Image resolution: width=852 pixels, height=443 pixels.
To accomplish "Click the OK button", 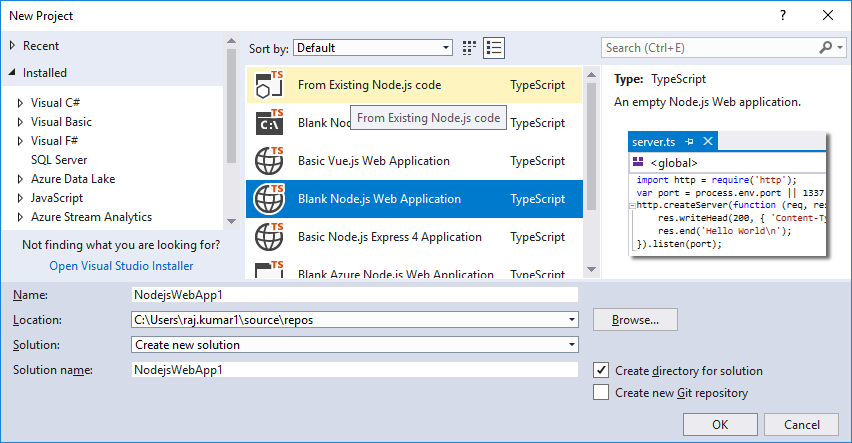I will click(720, 425).
